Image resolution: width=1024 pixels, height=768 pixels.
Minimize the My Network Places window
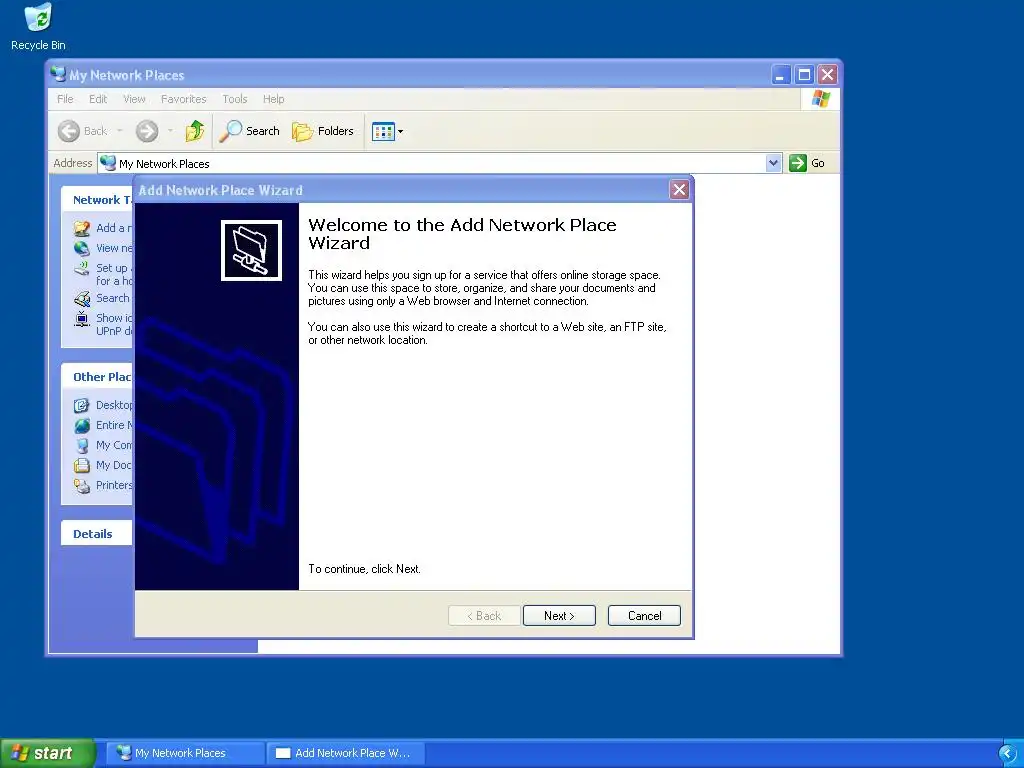pyautogui.click(x=781, y=75)
